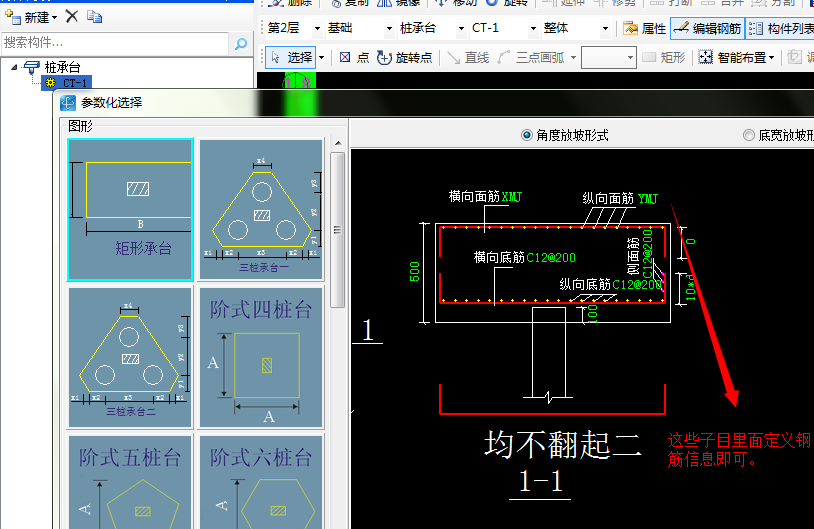
Task: Select the 三桩承台二 thumbnail
Action: (x=130, y=357)
